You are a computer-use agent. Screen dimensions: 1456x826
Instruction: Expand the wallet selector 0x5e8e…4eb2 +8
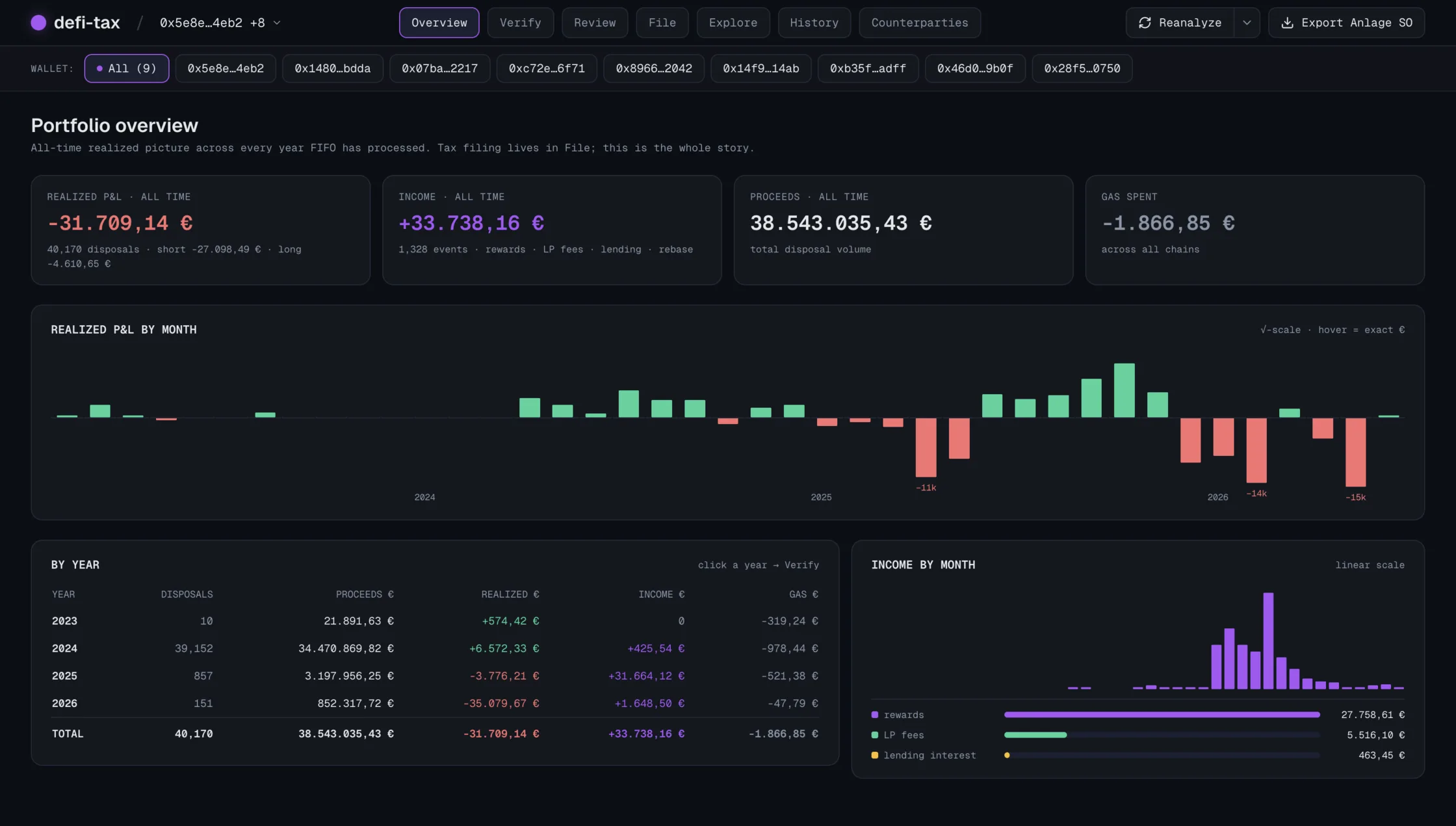click(x=220, y=23)
